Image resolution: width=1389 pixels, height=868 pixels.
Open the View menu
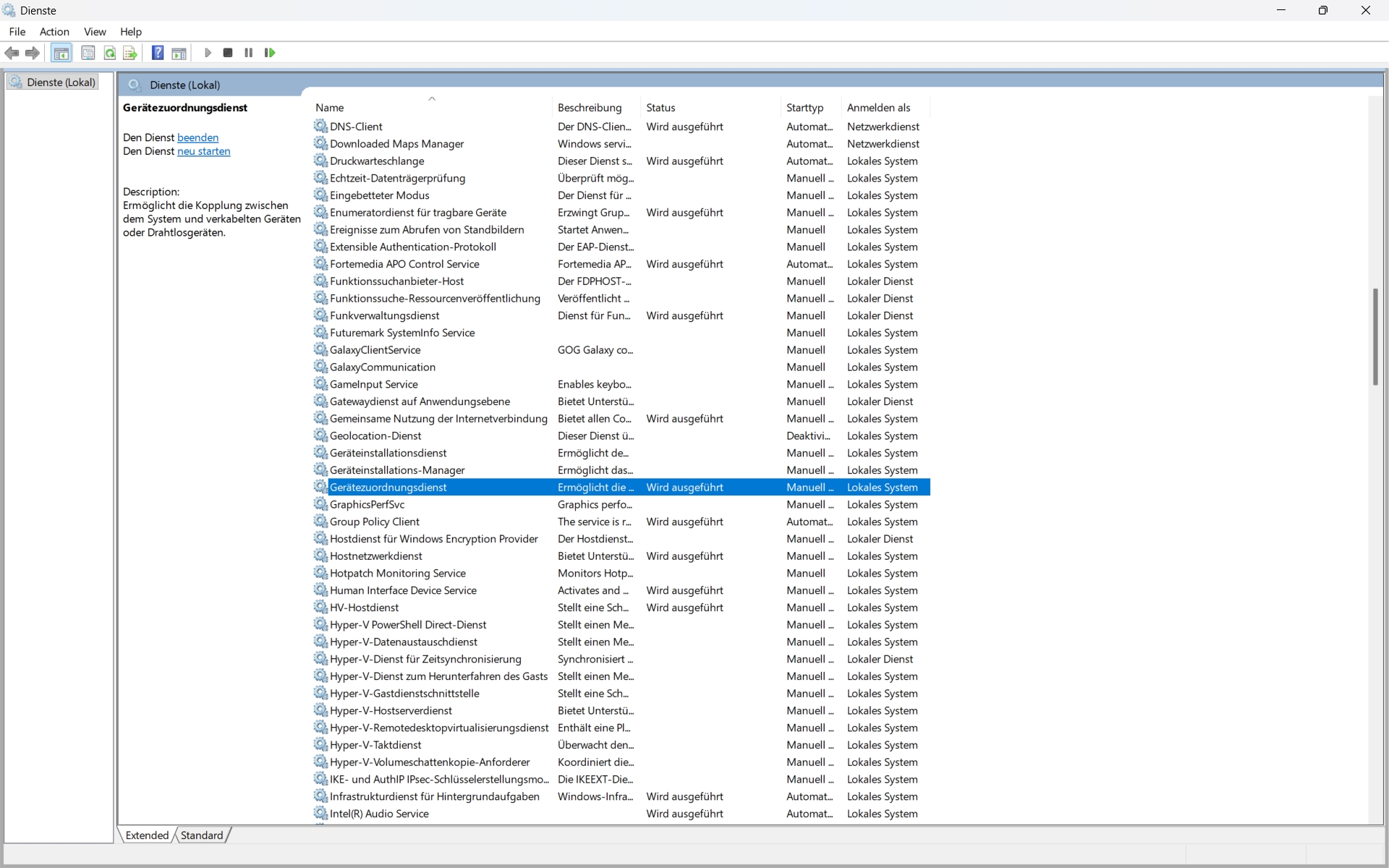click(x=95, y=32)
